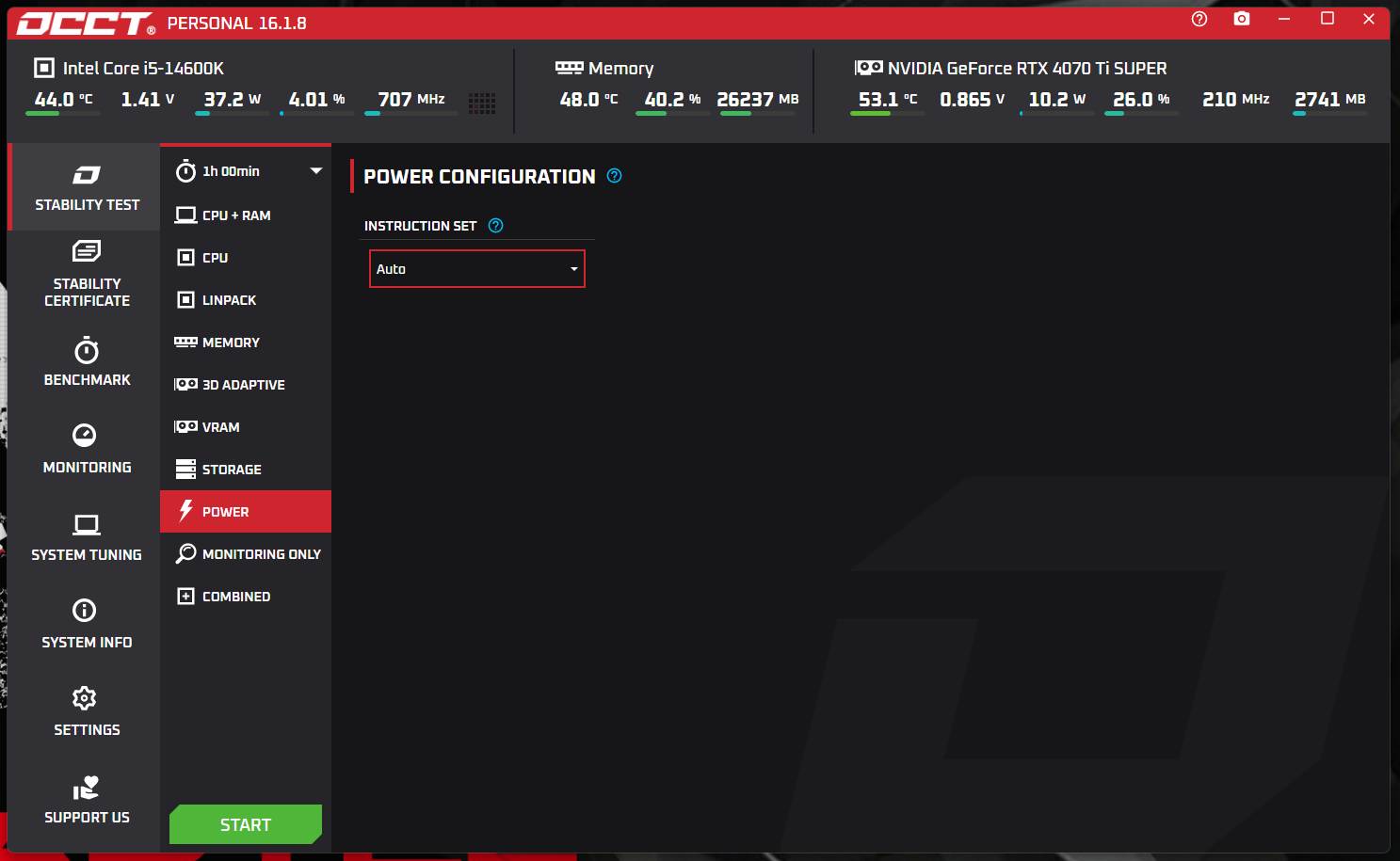Click memory usage 40.2 % value
1400x861 pixels.
(673, 99)
